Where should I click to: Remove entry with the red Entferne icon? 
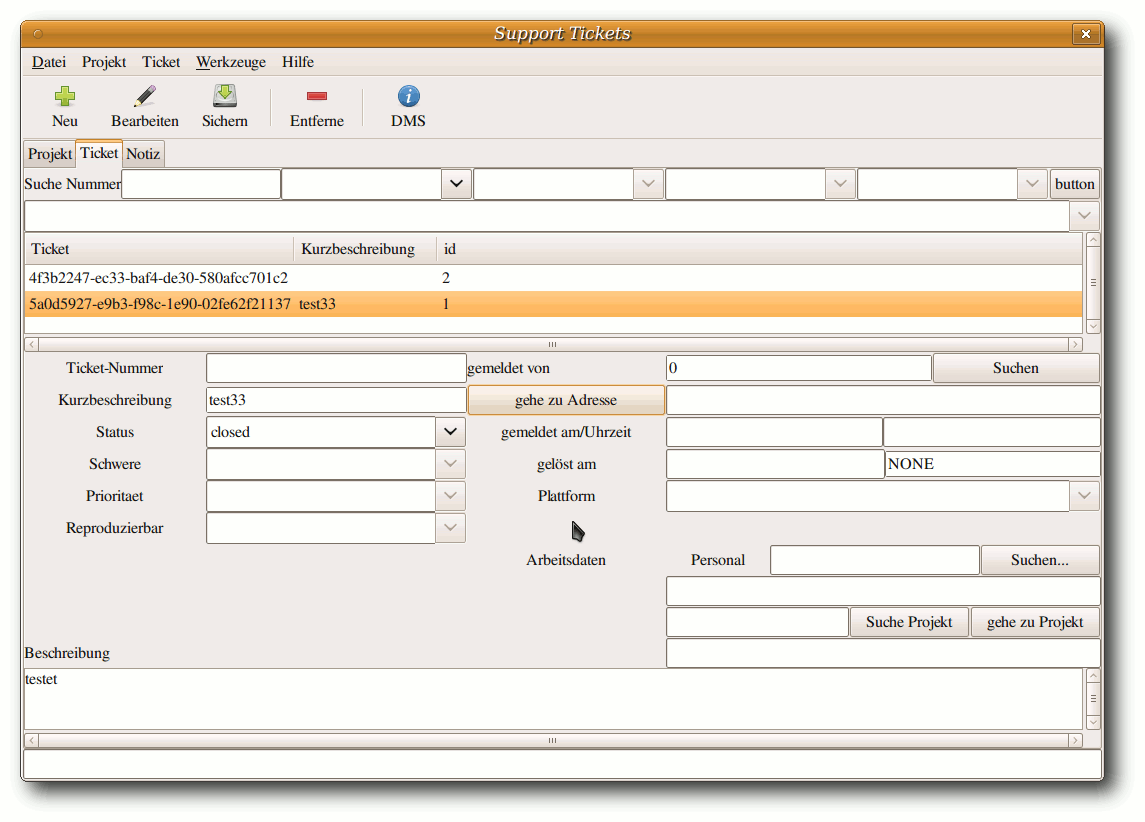tap(317, 96)
